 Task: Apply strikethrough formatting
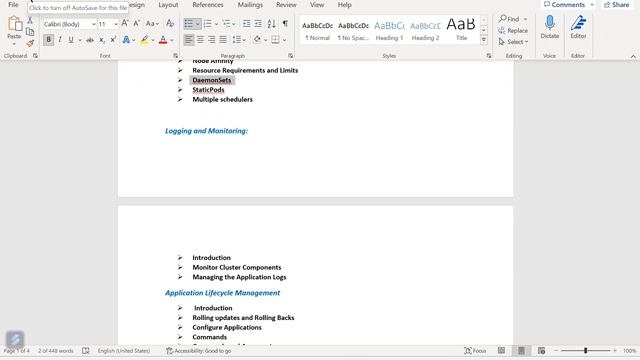(90, 40)
